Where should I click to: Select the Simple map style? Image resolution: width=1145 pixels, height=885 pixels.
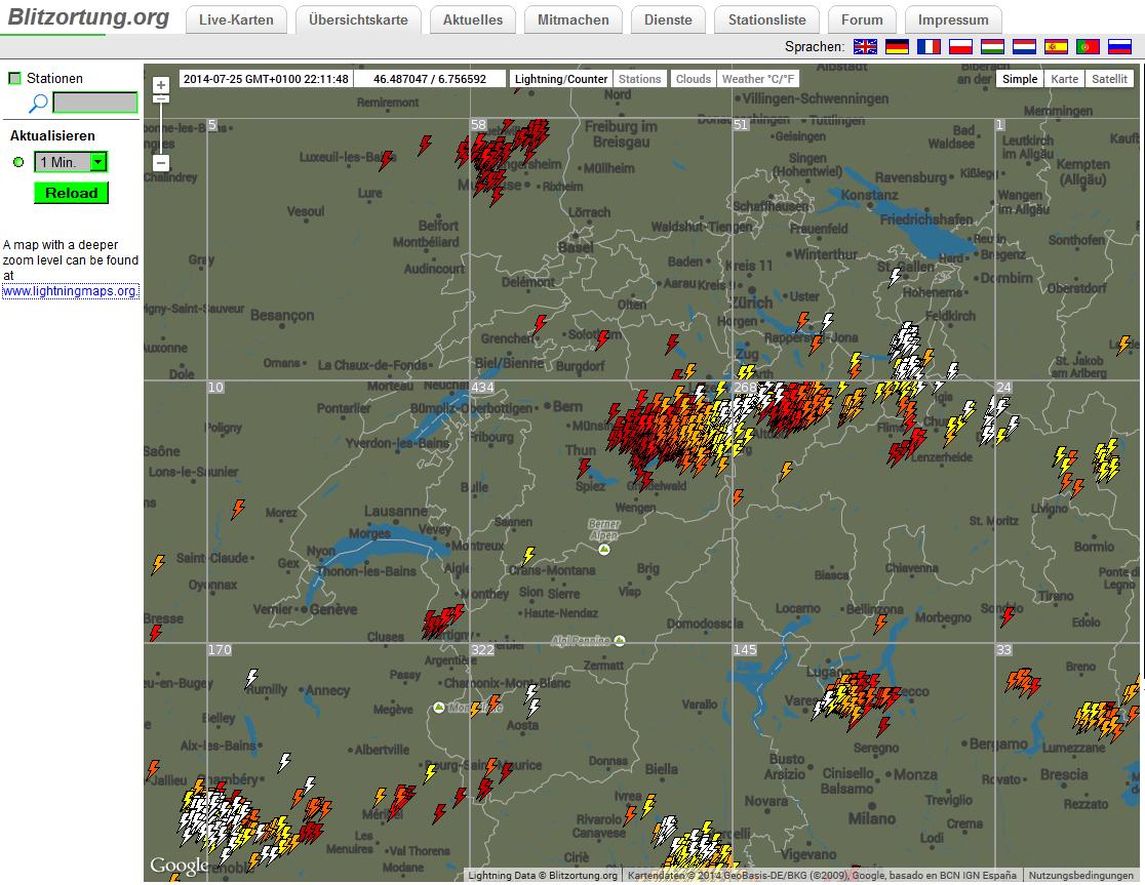[1019, 79]
